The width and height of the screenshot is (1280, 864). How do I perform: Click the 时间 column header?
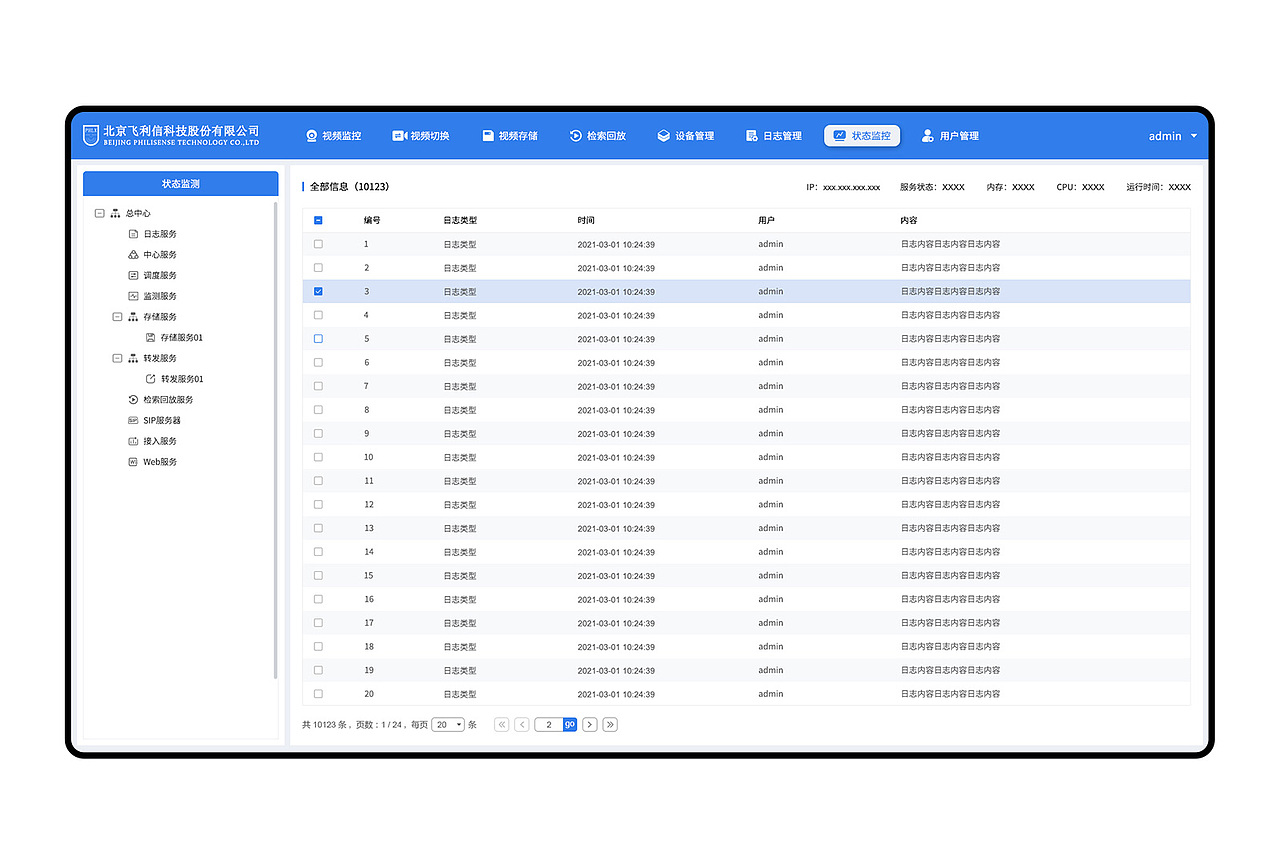[586, 220]
